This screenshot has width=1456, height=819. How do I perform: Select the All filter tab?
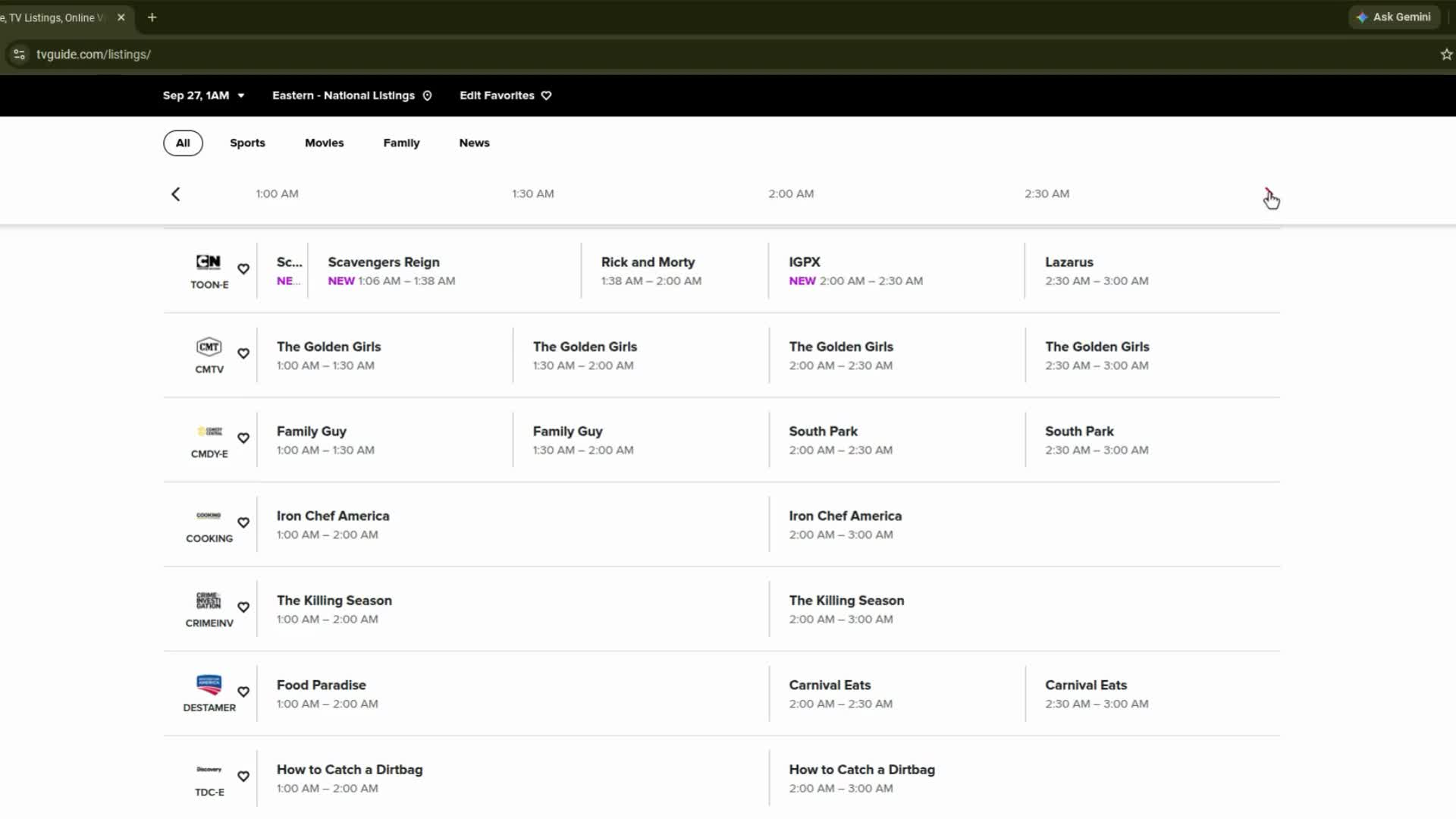pos(183,143)
